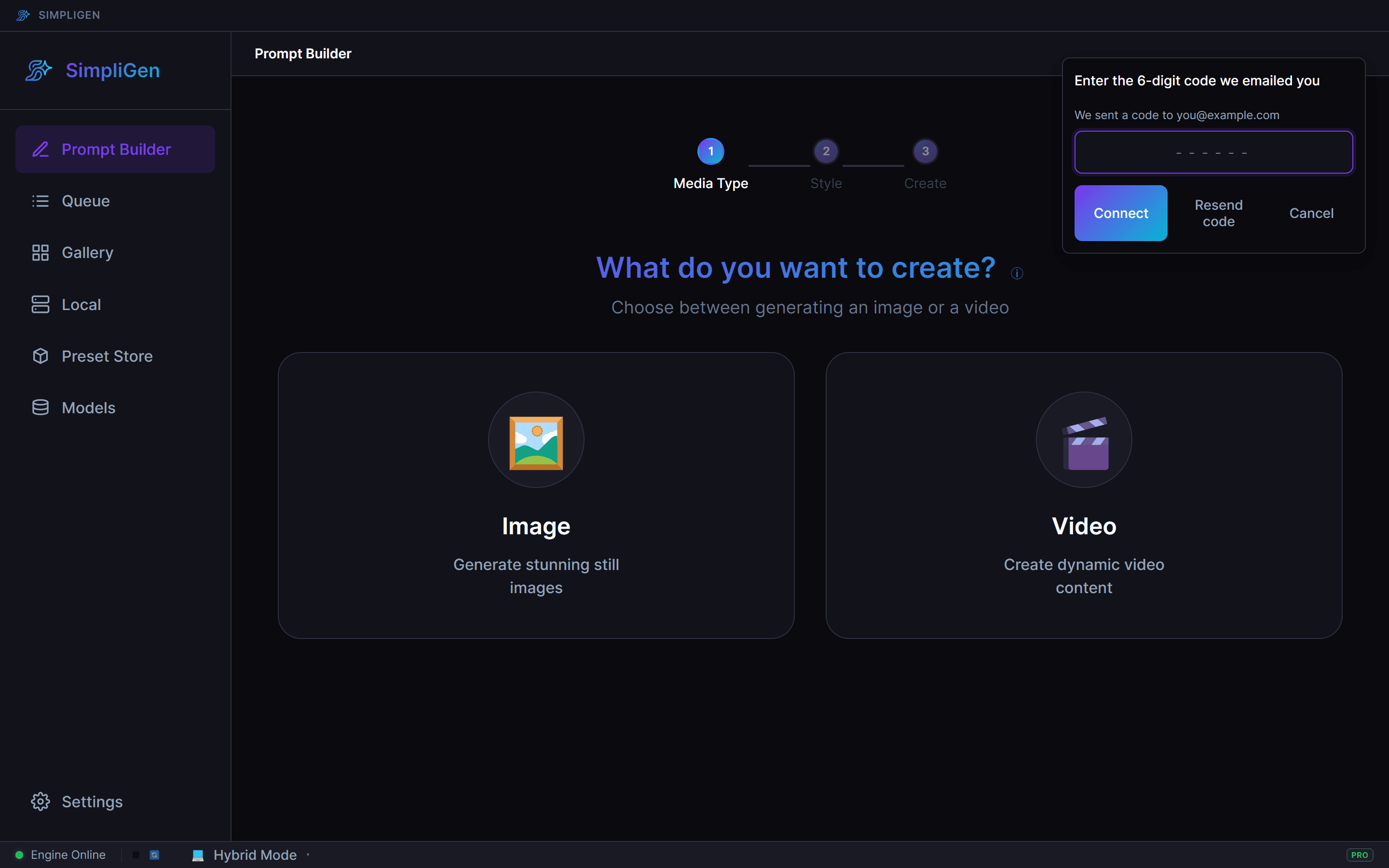The image size is (1389, 868).
Task: Click the 'Media Type' step label
Action: [x=710, y=183]
